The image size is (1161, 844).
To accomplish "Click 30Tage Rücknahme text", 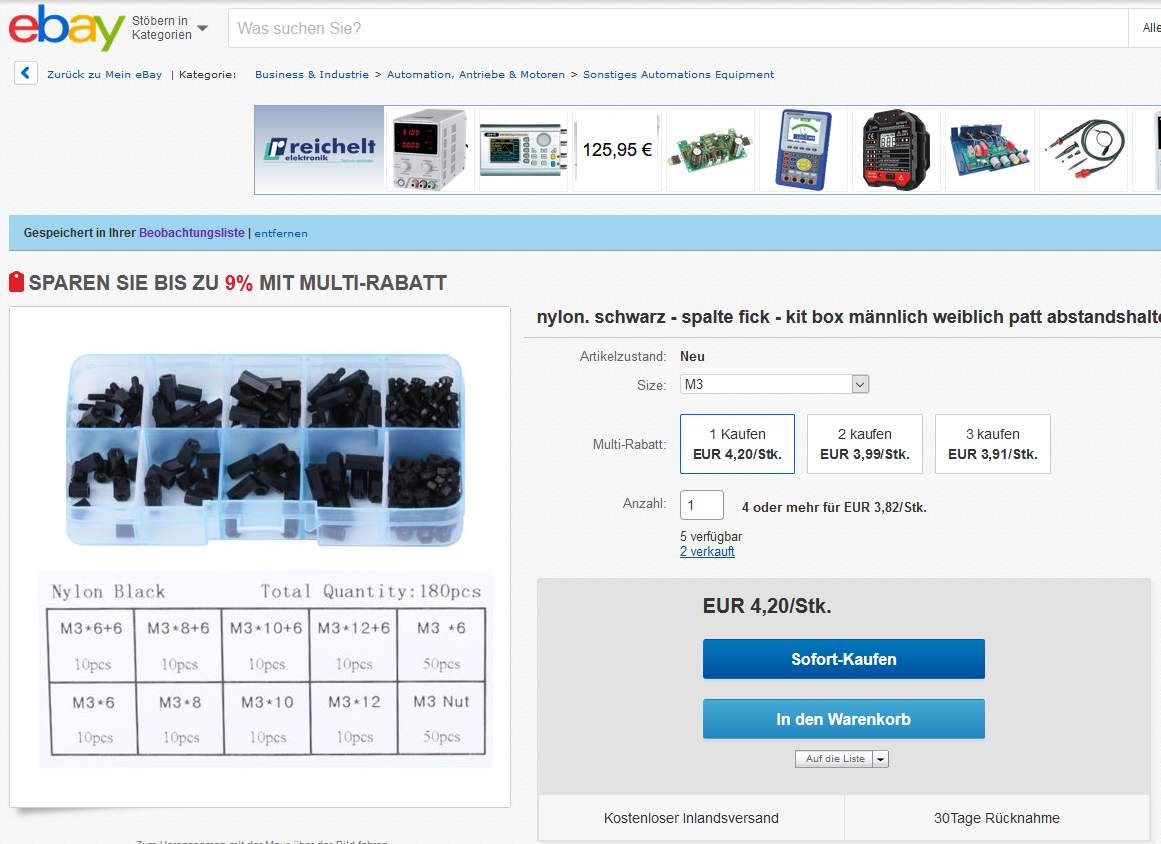I will pyautogui.click(x=997, y=818).
